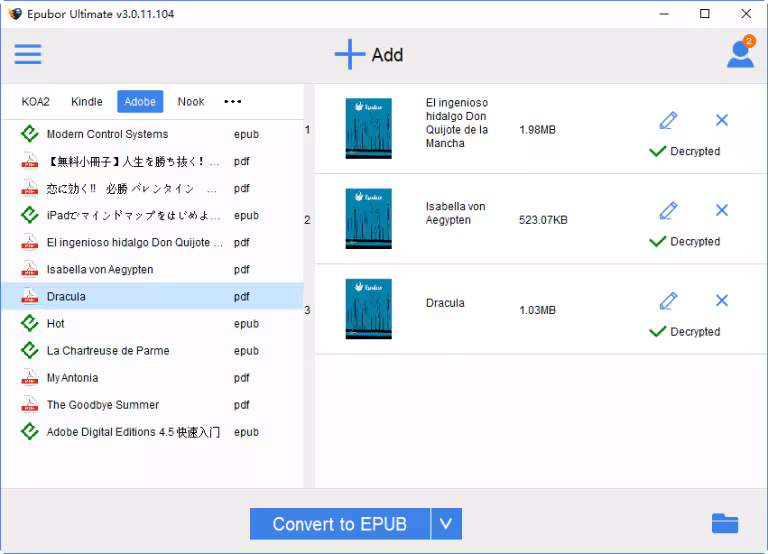Click the PDF icon of El ingenioso list row
The image size is (768, 554).
pyautogui.click(x=30, y=242)
